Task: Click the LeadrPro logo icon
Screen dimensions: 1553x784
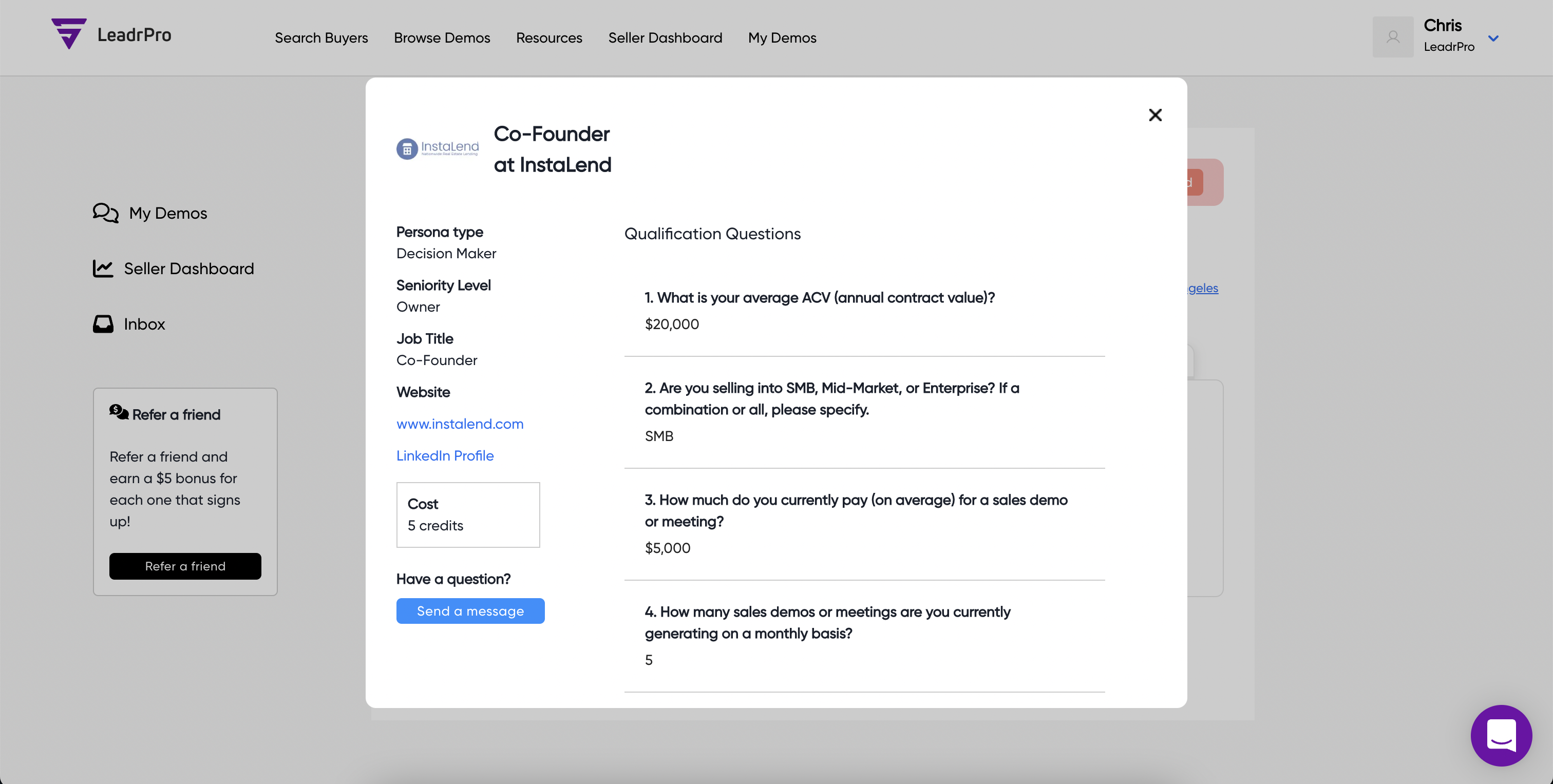Action: (69, 33)
